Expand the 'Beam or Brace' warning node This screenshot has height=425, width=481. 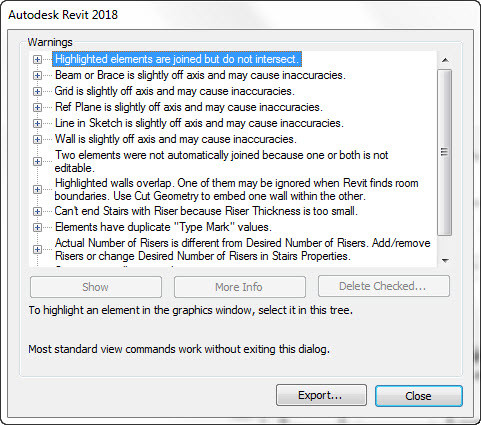pos(37,76)
